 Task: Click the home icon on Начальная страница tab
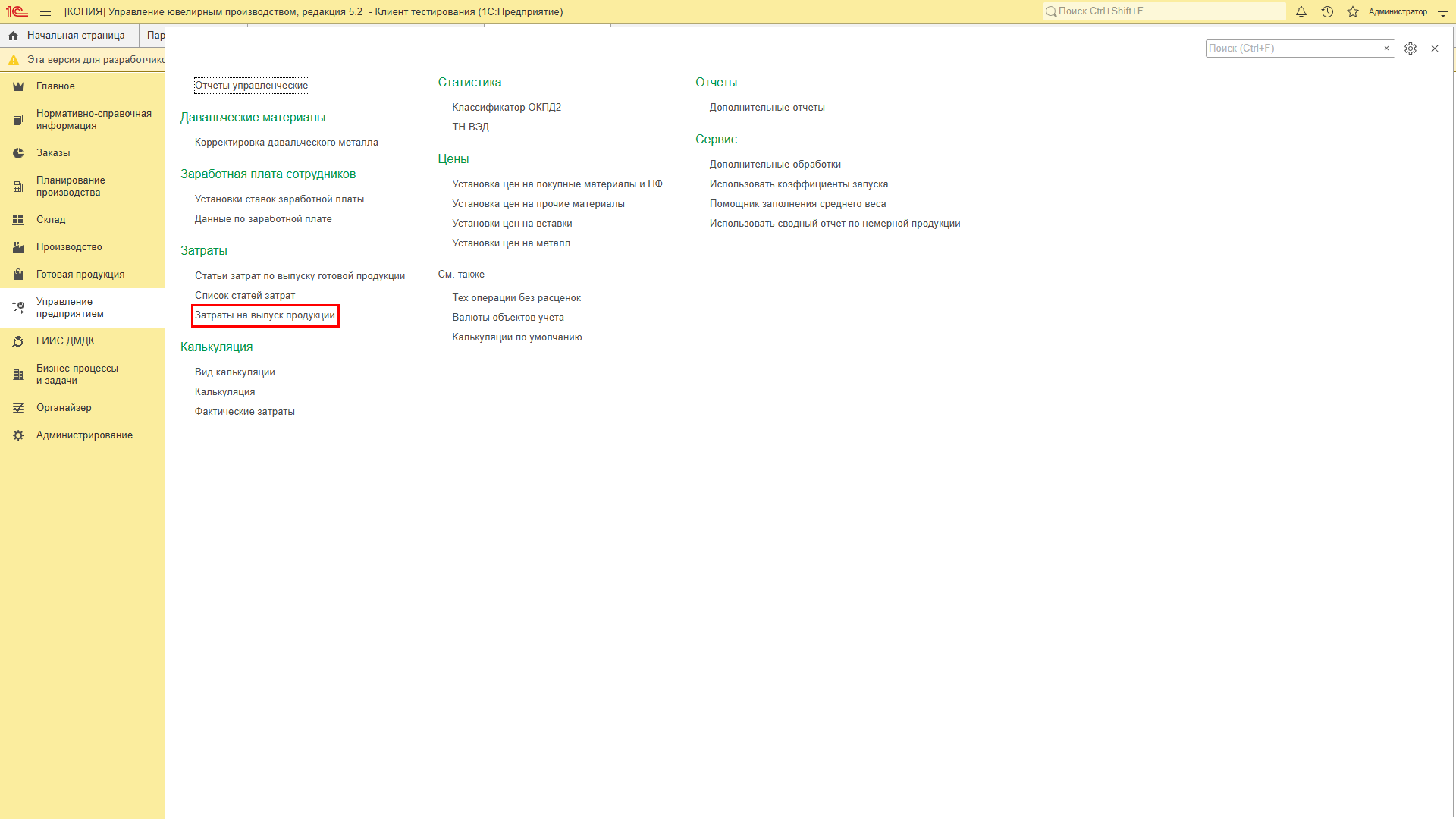(x=13, y=36)
